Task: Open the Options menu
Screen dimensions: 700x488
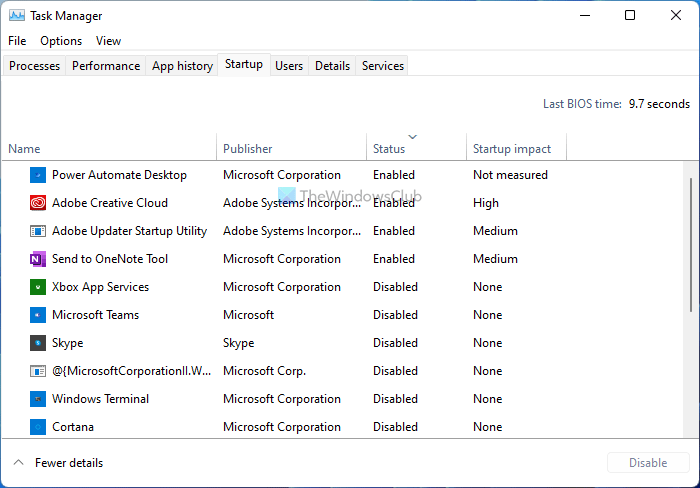Action: (x=61, y=41)
